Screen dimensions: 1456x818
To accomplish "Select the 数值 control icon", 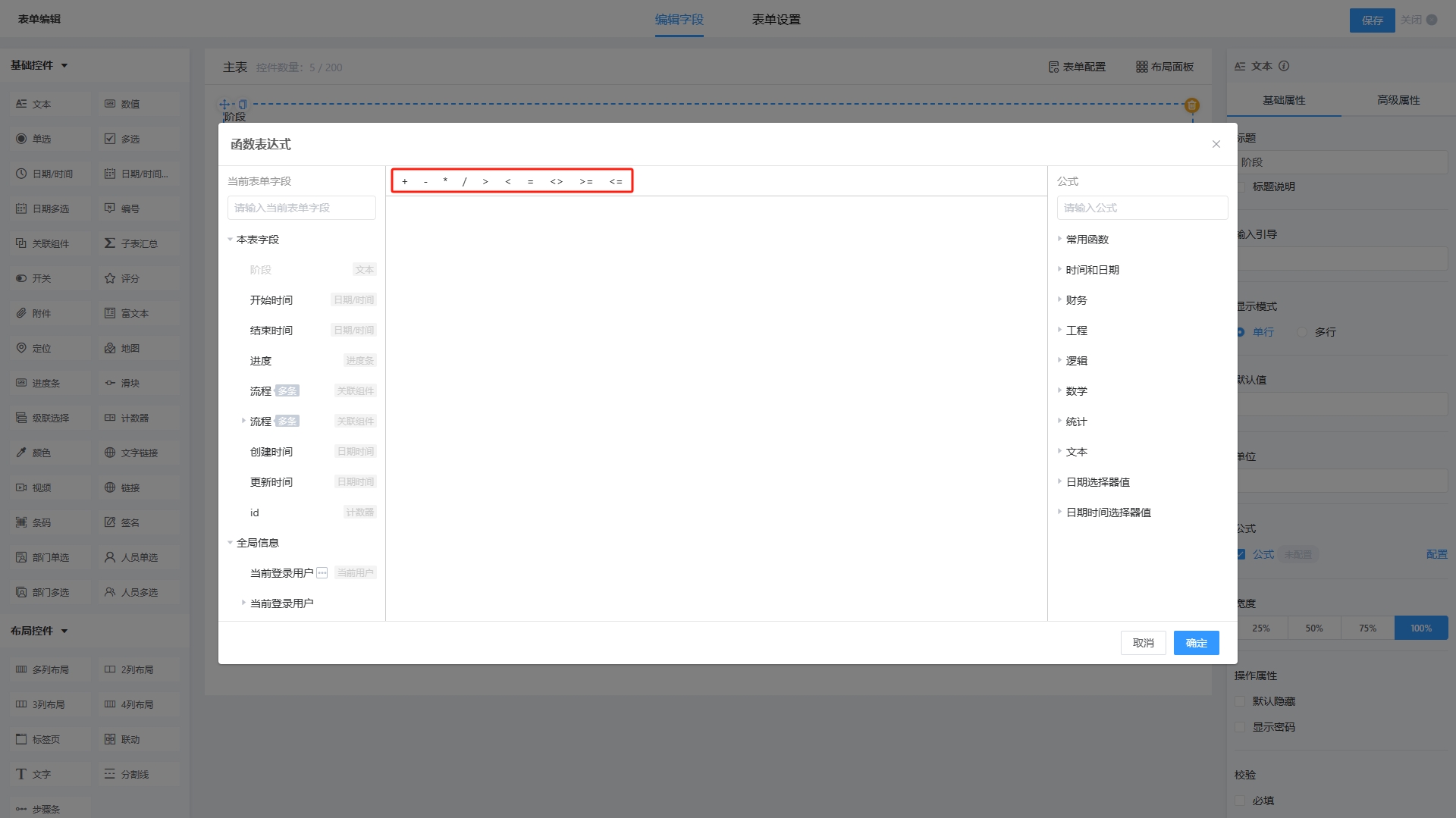I will click(x=110, y=104).
